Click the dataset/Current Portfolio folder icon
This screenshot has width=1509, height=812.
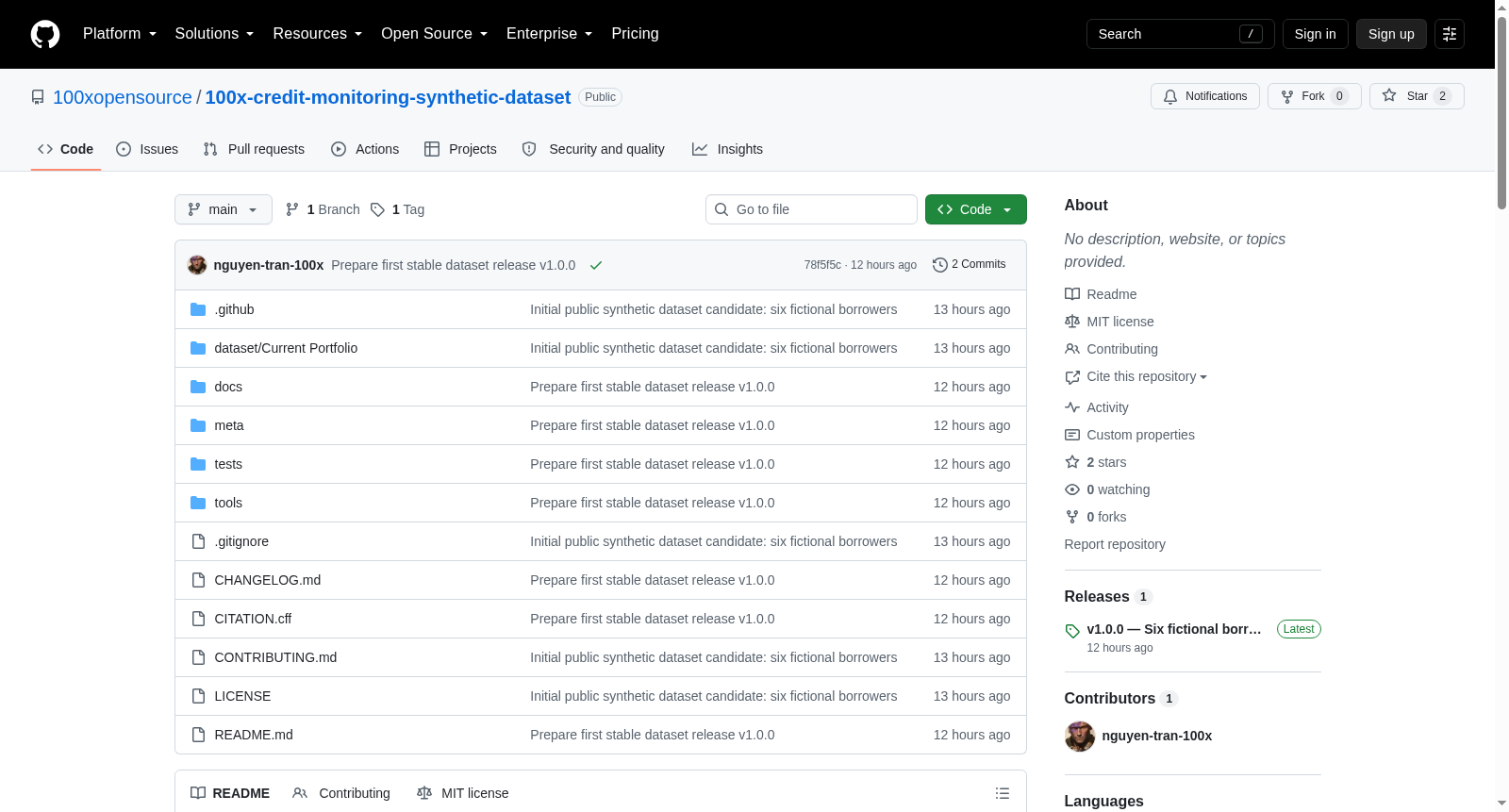tap(198, 348)
